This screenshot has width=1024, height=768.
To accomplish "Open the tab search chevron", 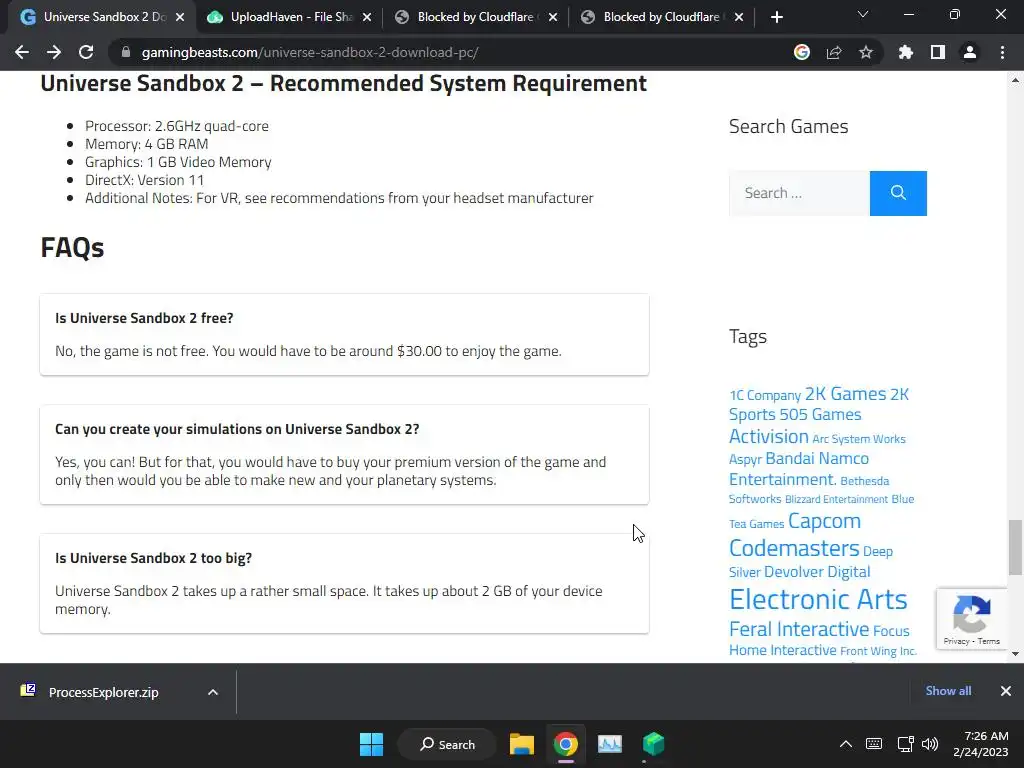I will pyautogui.click(x=863, y=14).
